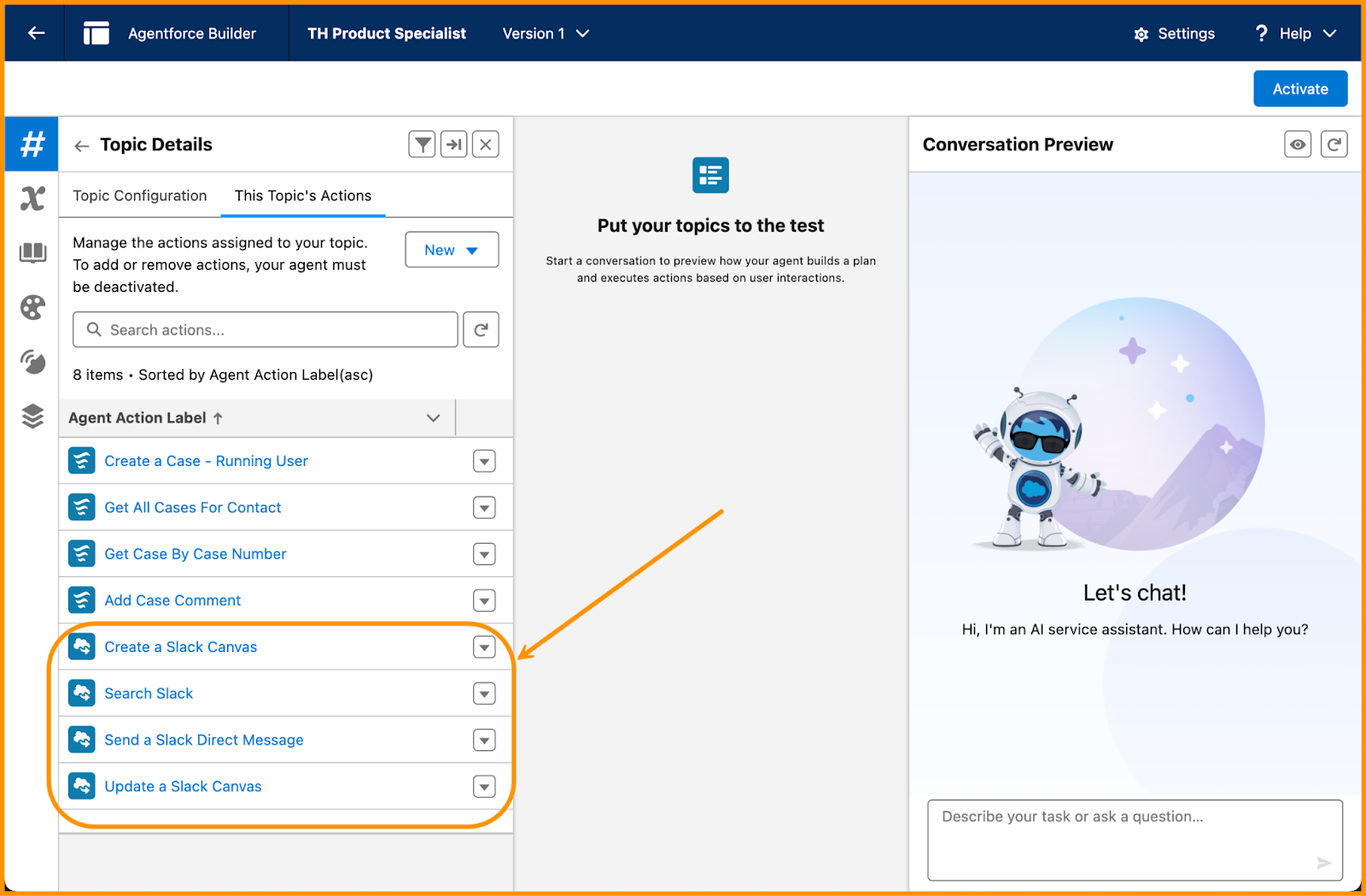Click the Create a Case action icon
The width and height of the screenshot is (1366, 896).
[82, 461]
